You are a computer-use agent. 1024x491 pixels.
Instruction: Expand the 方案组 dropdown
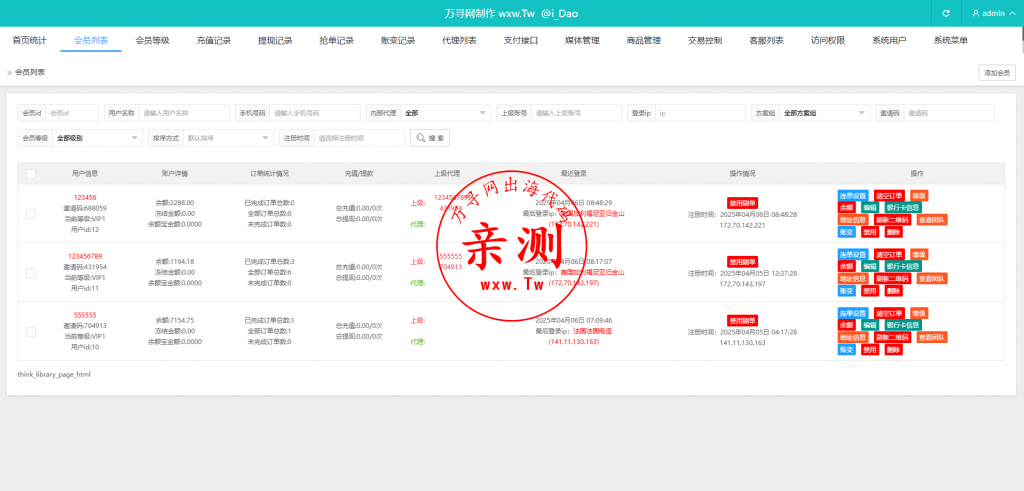click(x=825, y=113)
